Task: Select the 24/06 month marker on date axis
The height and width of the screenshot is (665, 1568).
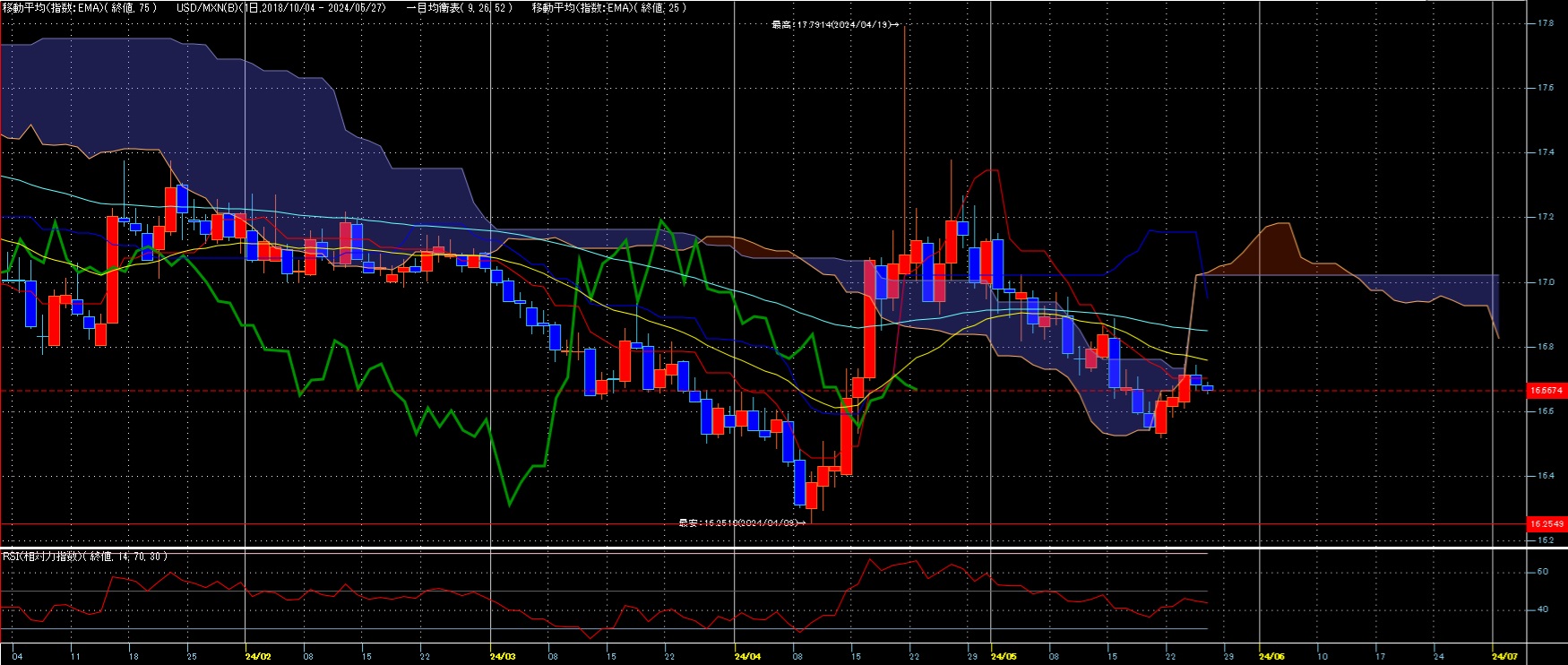Action: pos(1272,656)
